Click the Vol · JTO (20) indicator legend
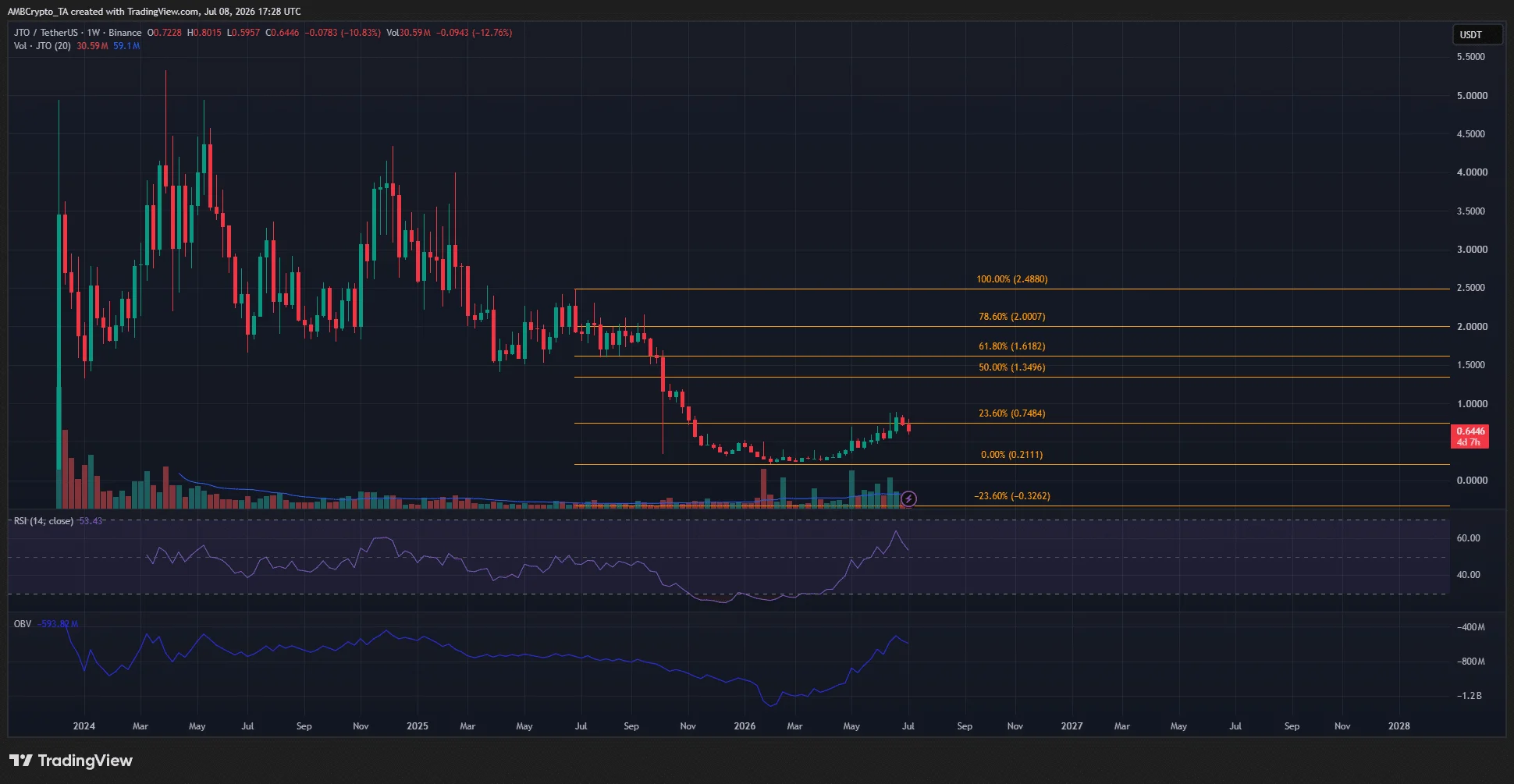The image size is (1514, 784). click(42, 46)
